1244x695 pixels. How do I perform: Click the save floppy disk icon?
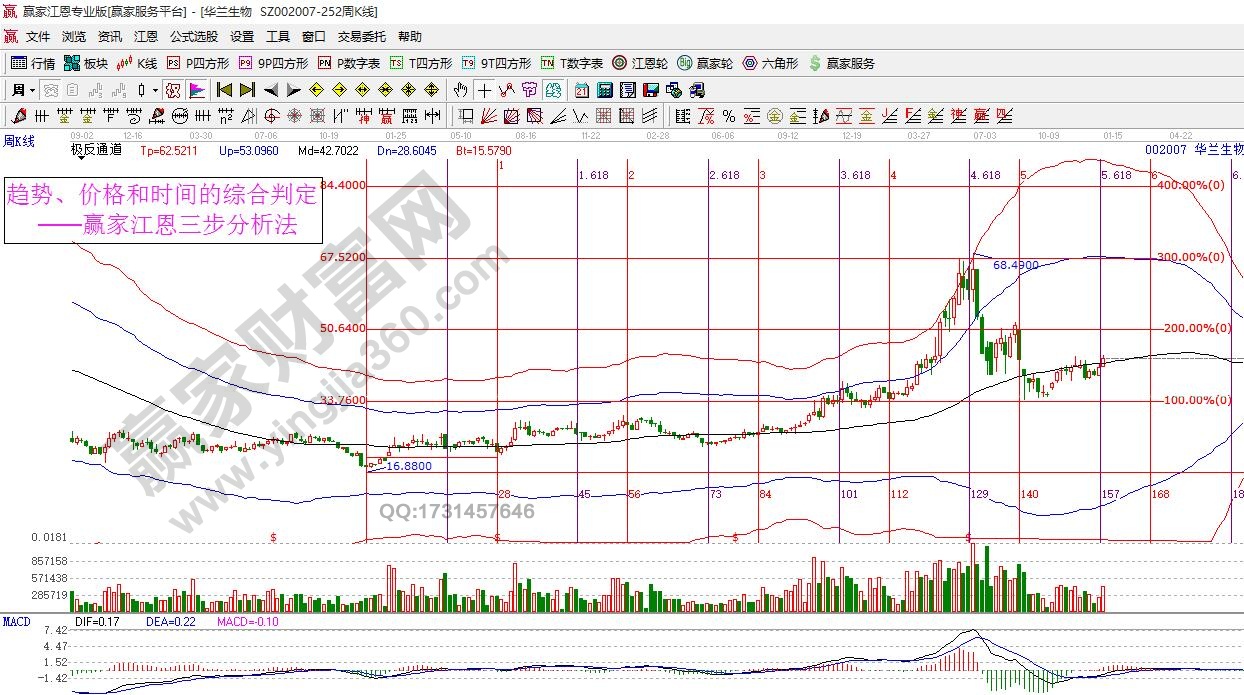(x=651, y=90)
